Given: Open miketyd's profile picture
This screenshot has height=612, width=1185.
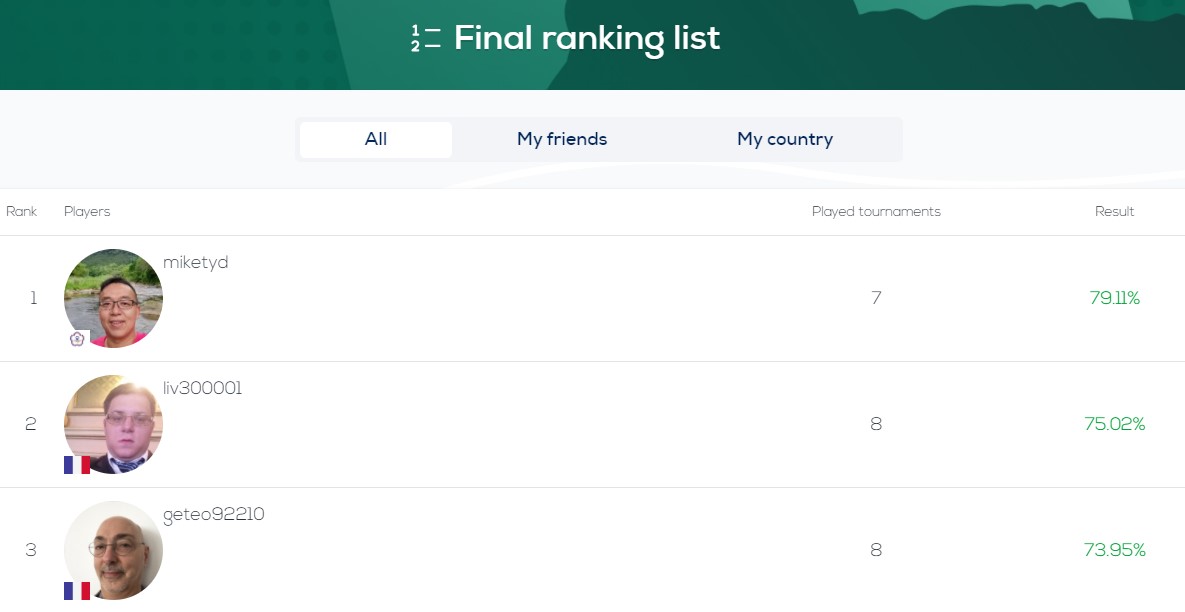Looking at the screenshot, I should point(113,298).
